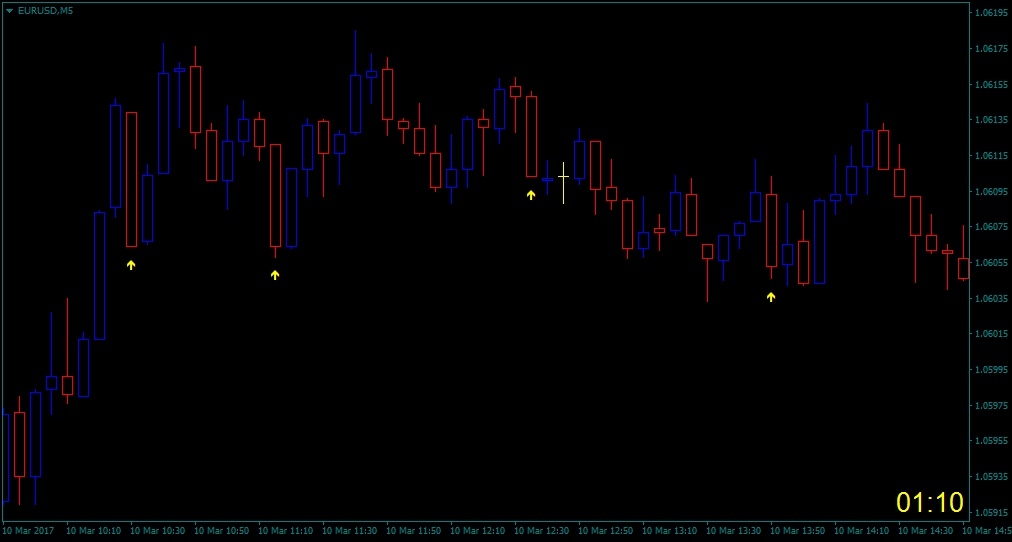Select the yellow up arrow under the 13:50 candle
This screenshot has width=1012, height=542.
[771, 297]
